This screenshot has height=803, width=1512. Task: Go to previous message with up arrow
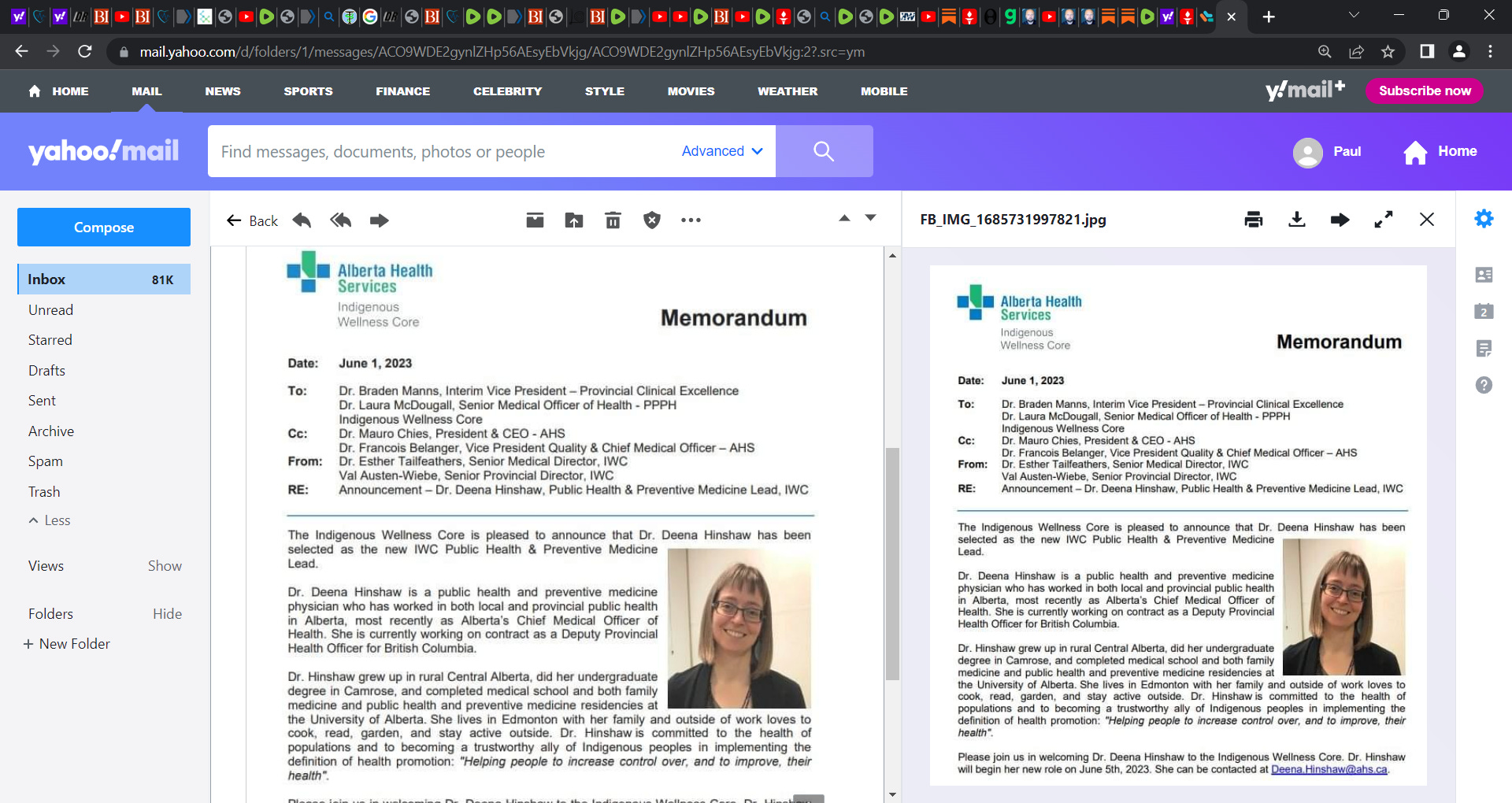click(x=844, y=218)
